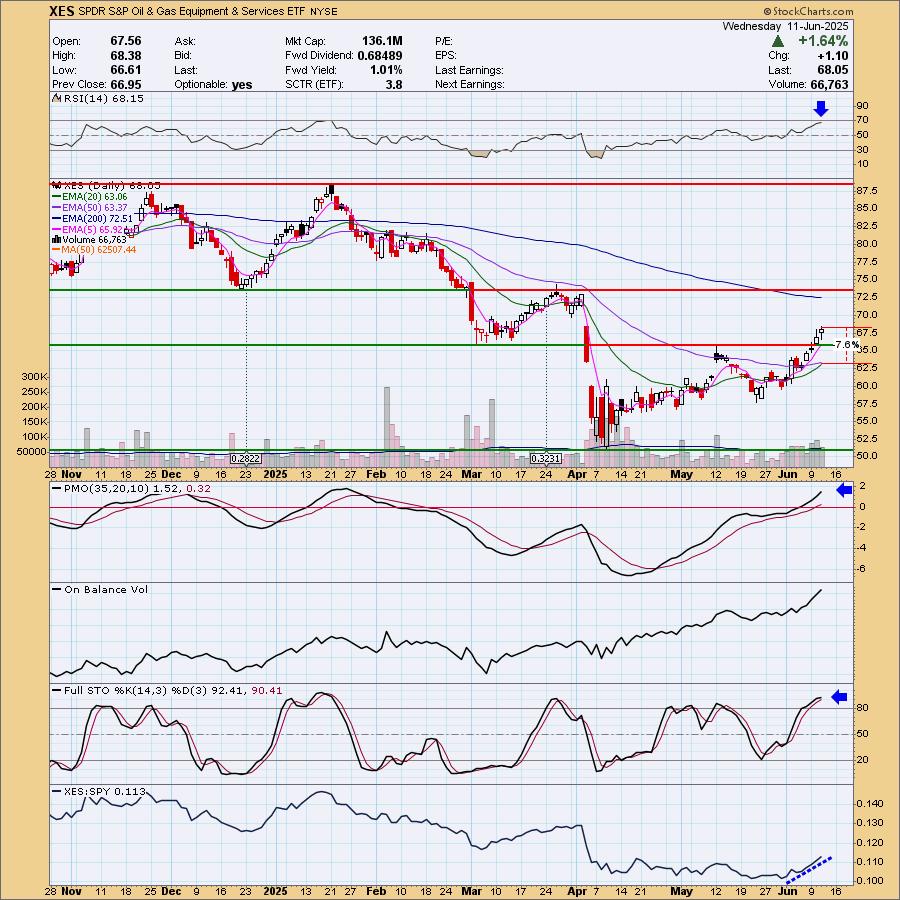Click the Fwd Yield value 1.01%
Image resolution: width=900 pixels, height=900 pixels.
[x=386, y=70]
